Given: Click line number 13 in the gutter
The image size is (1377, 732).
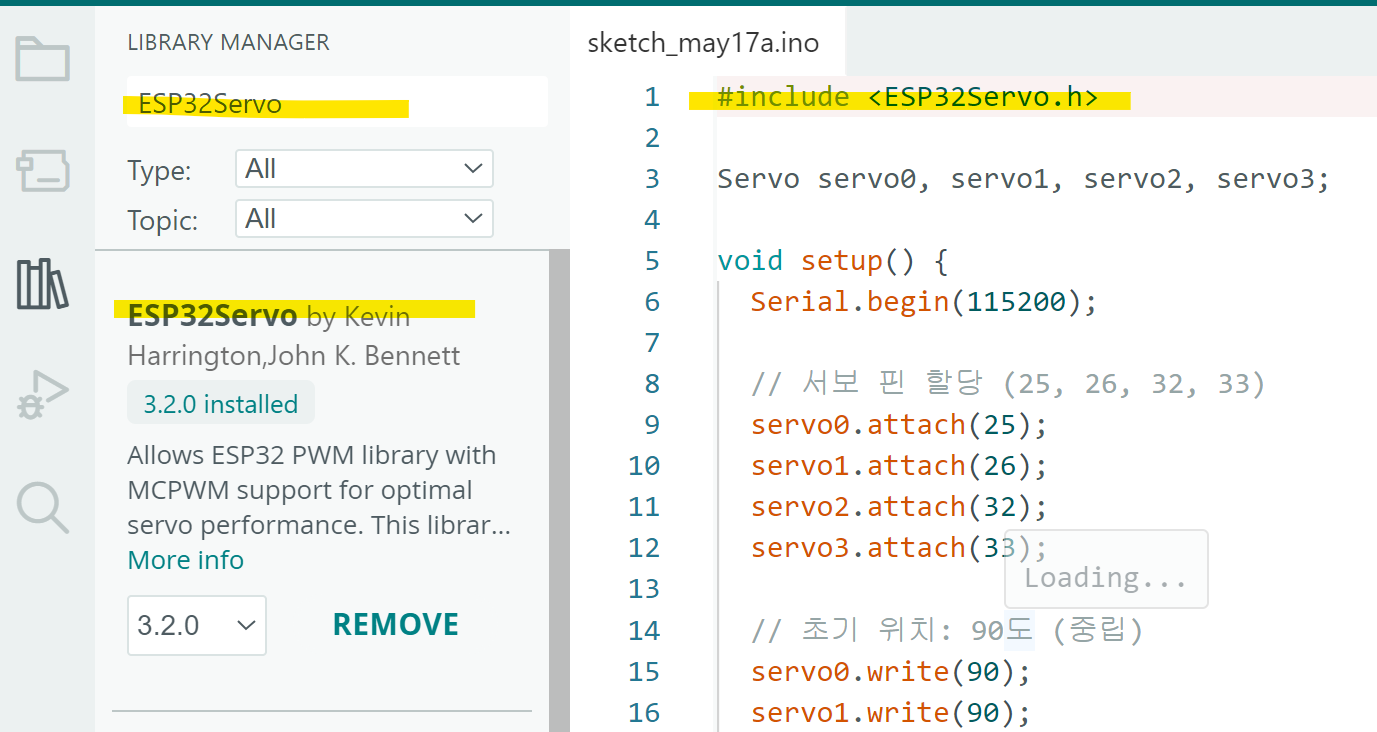Looking at the screenshot, I should pos(645,589).
